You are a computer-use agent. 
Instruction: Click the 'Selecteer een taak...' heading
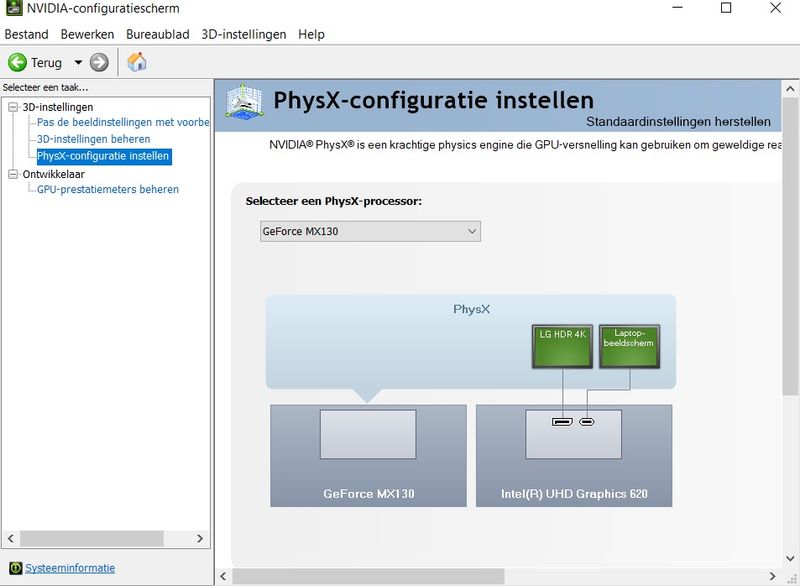point(45,87)
